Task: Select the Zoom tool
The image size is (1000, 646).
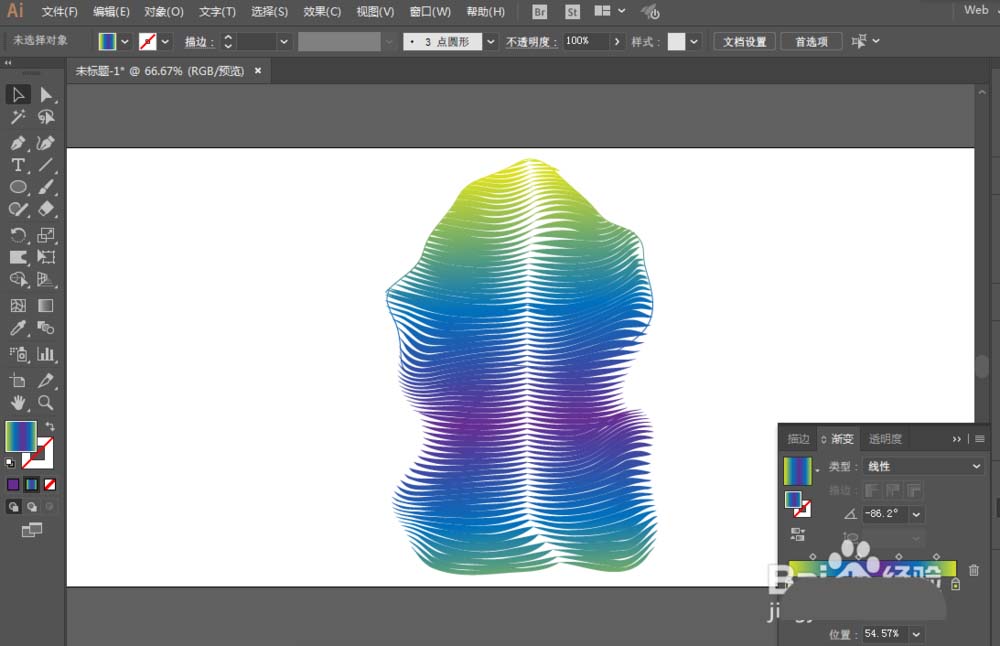Action: [46, 402]
